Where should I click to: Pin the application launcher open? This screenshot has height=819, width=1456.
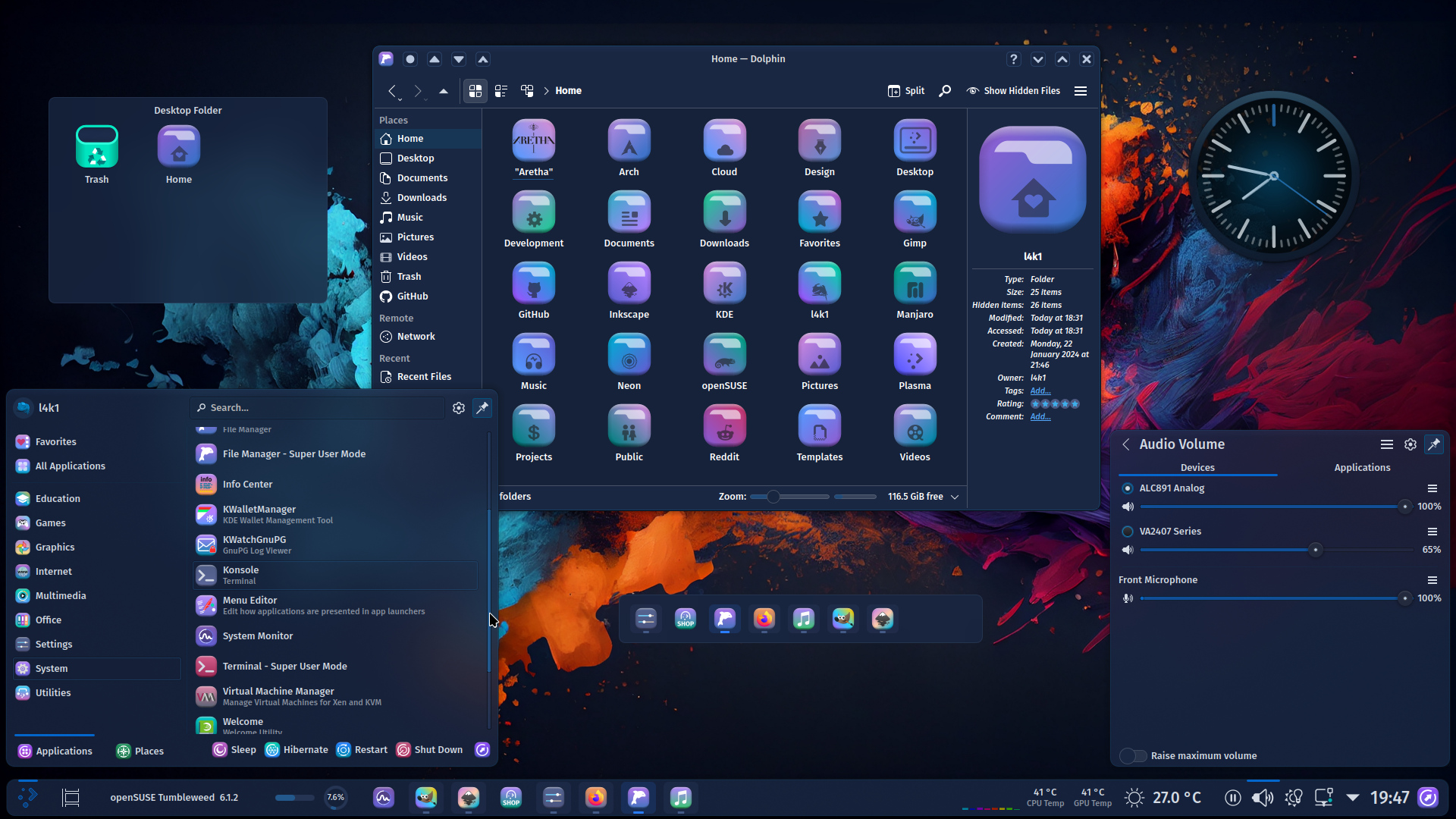click(x=482, y=408)
